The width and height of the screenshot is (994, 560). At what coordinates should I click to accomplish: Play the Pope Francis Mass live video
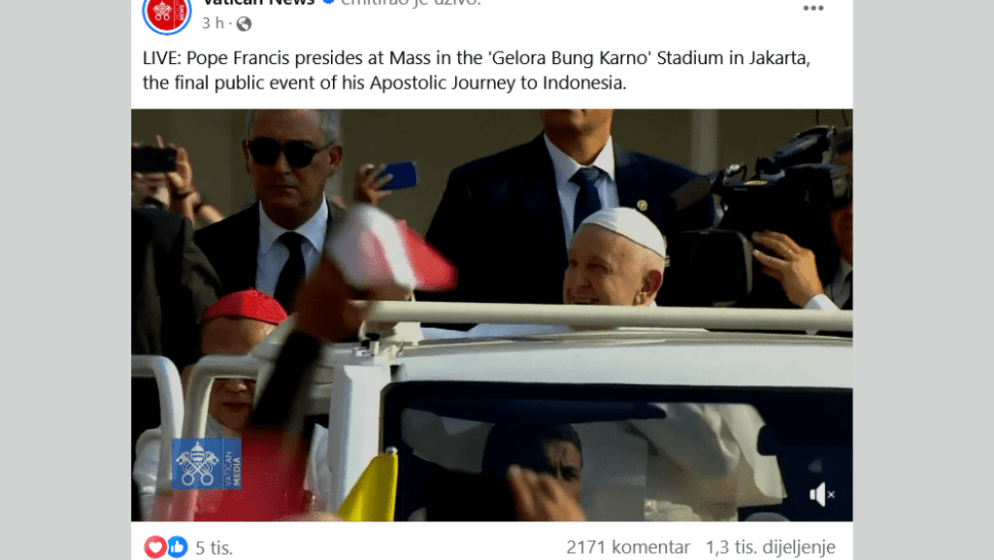[x=492, y=315]
